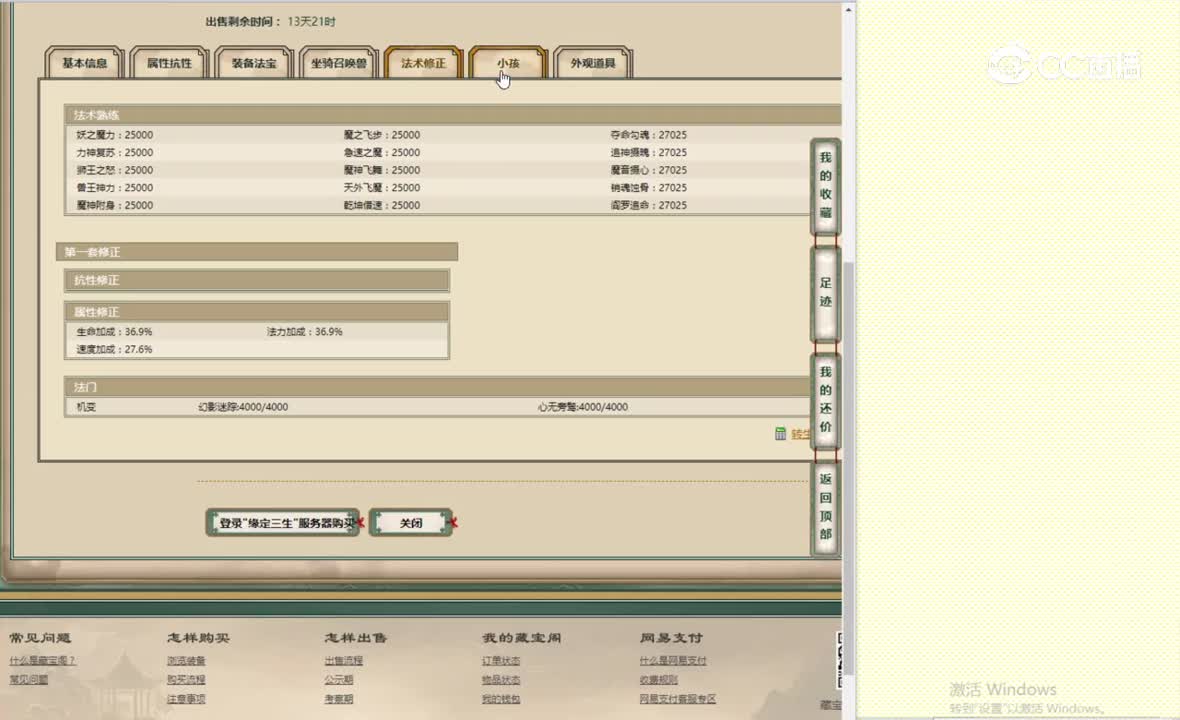The image size is (1180, 720).
Task: Select the 夺命勾魂：27025 entry
Action: pos(649,135)
